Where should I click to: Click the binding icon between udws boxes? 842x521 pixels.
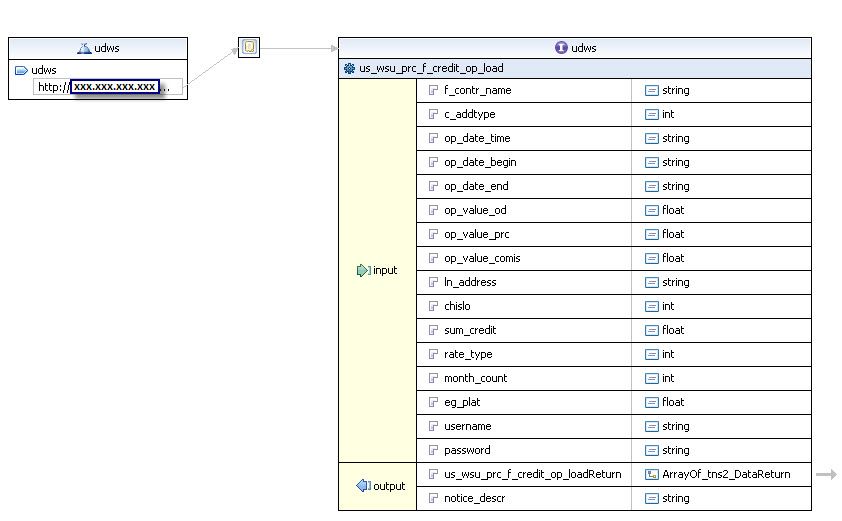(x=249, y=47)
